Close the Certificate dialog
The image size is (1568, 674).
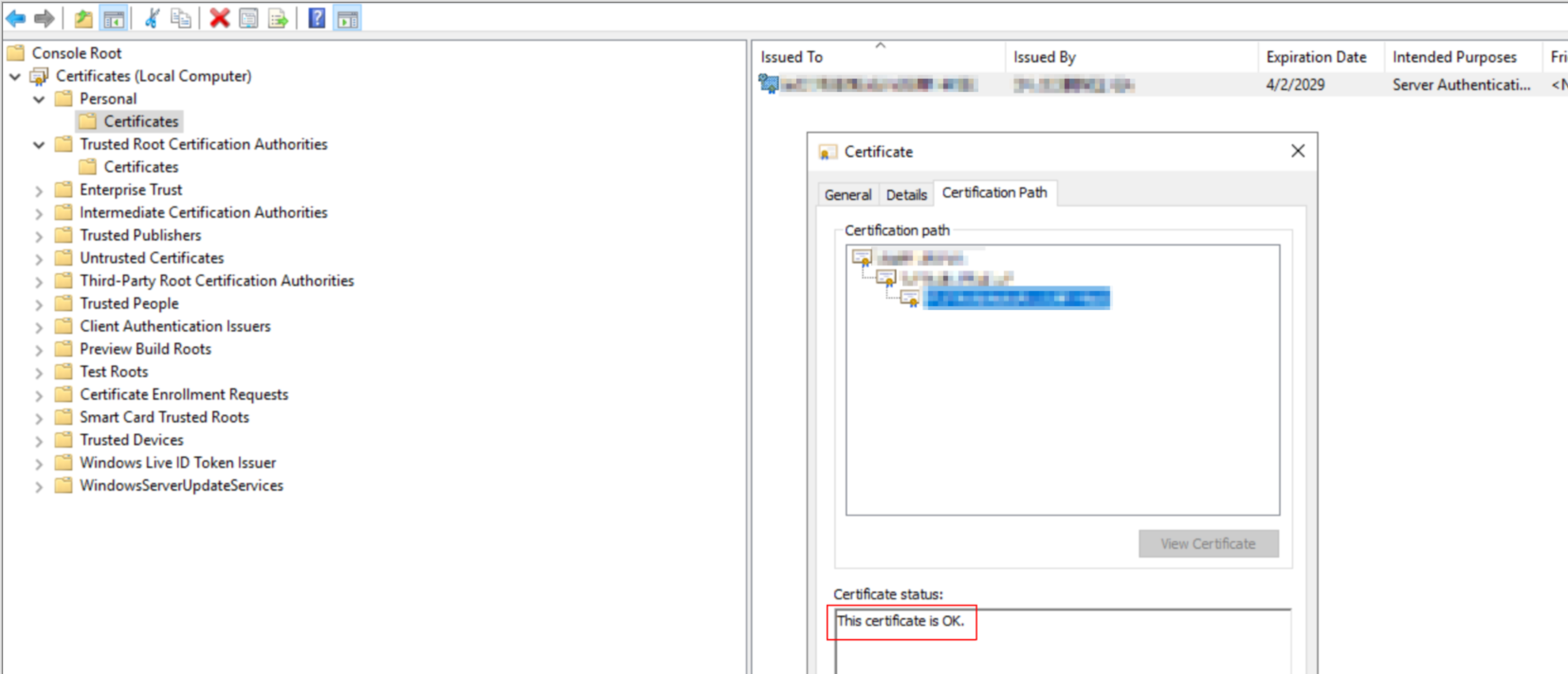click(1298, 151)
